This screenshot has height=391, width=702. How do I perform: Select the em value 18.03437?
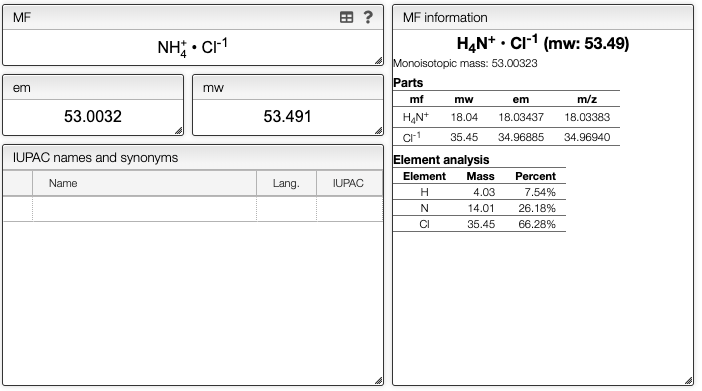[521, 117]
